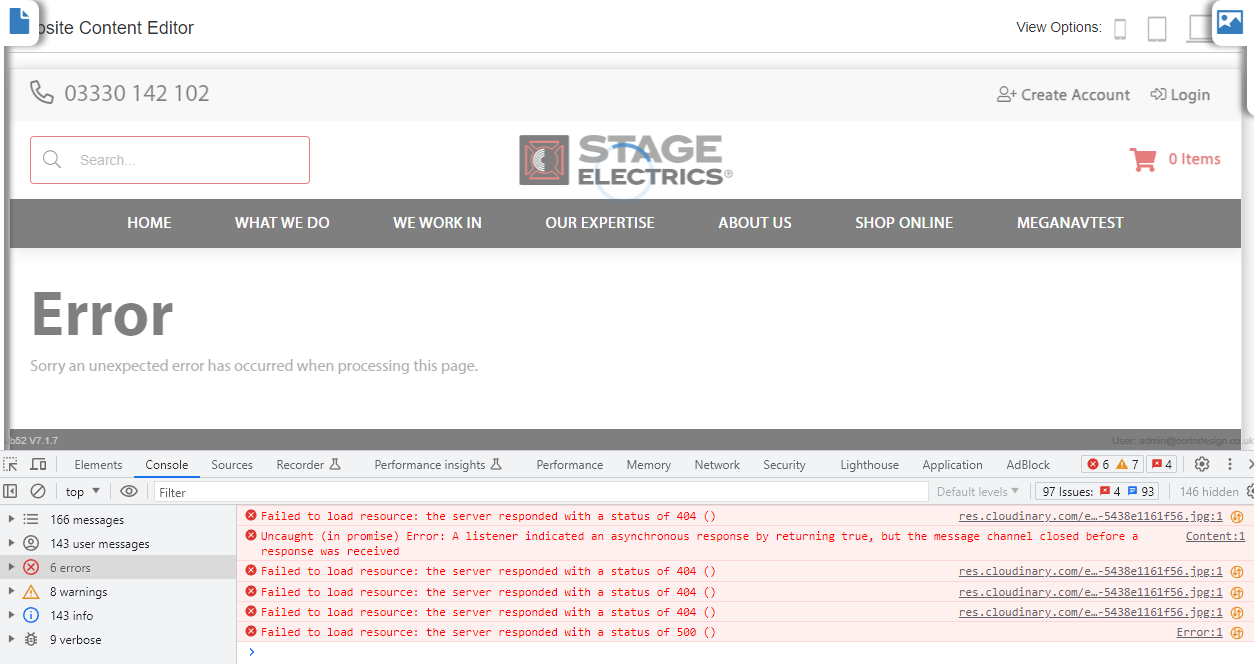
Task: Expand the 8 warnings sidebar group
Action: coord(11,592)
